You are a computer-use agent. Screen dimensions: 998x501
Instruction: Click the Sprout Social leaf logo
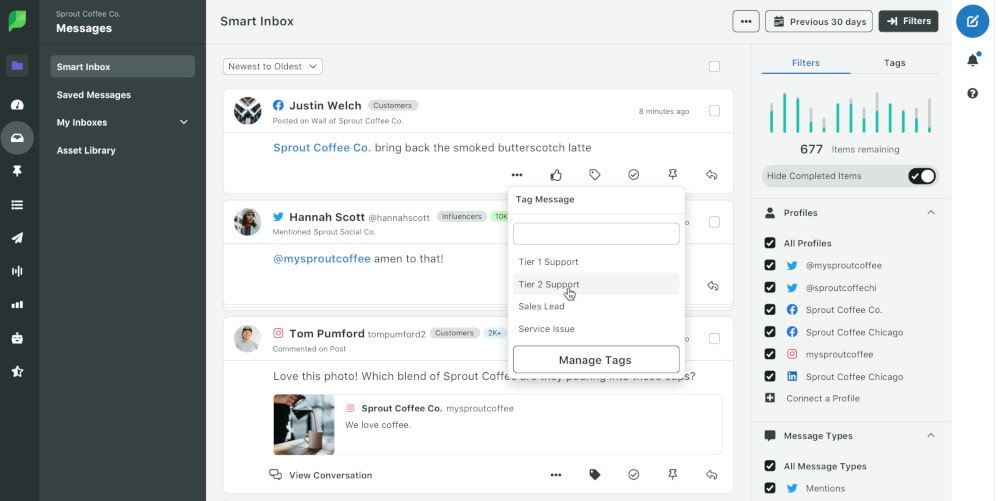tap(17, 21)
